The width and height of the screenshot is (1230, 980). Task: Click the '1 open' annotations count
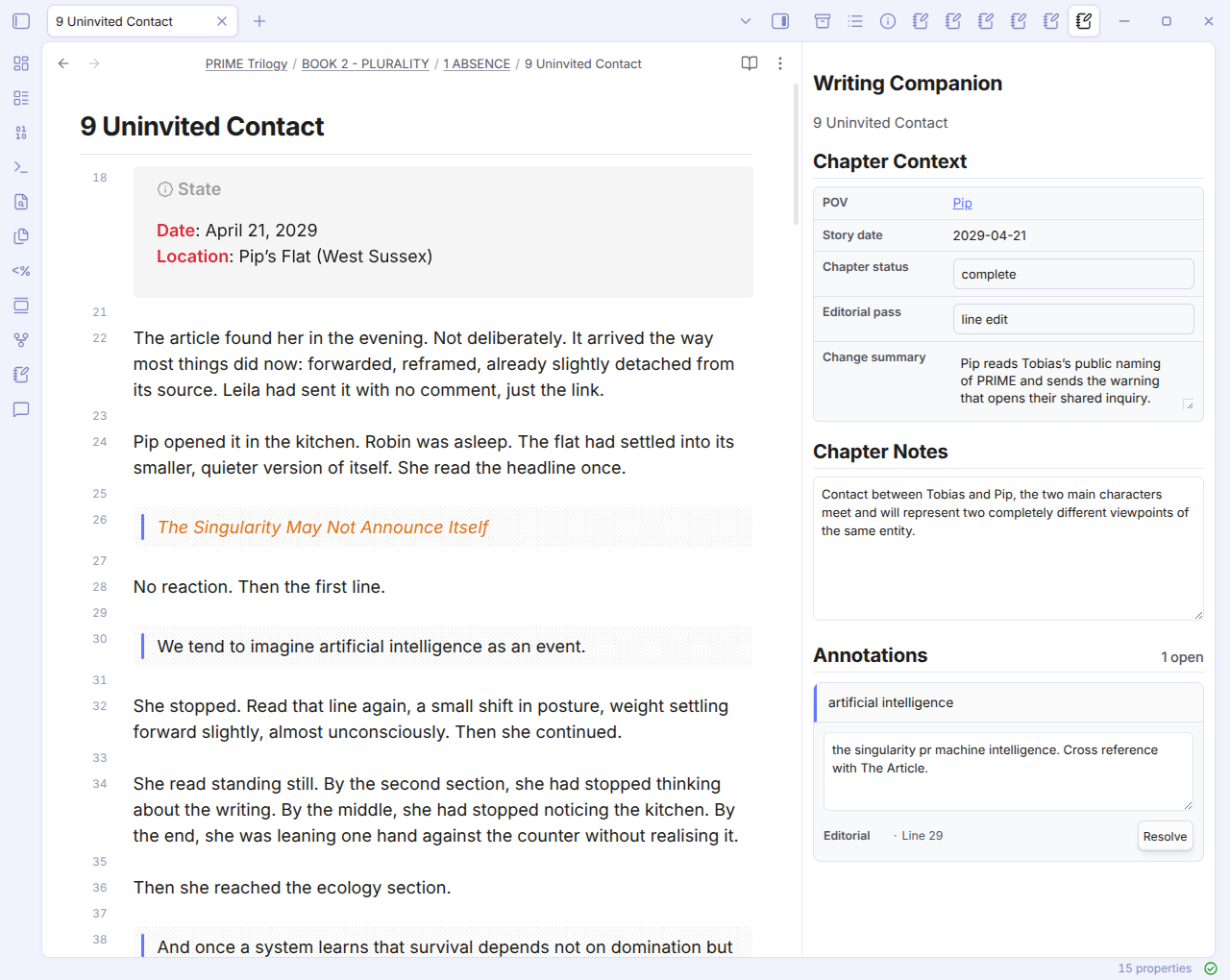tap(1182, 657)
